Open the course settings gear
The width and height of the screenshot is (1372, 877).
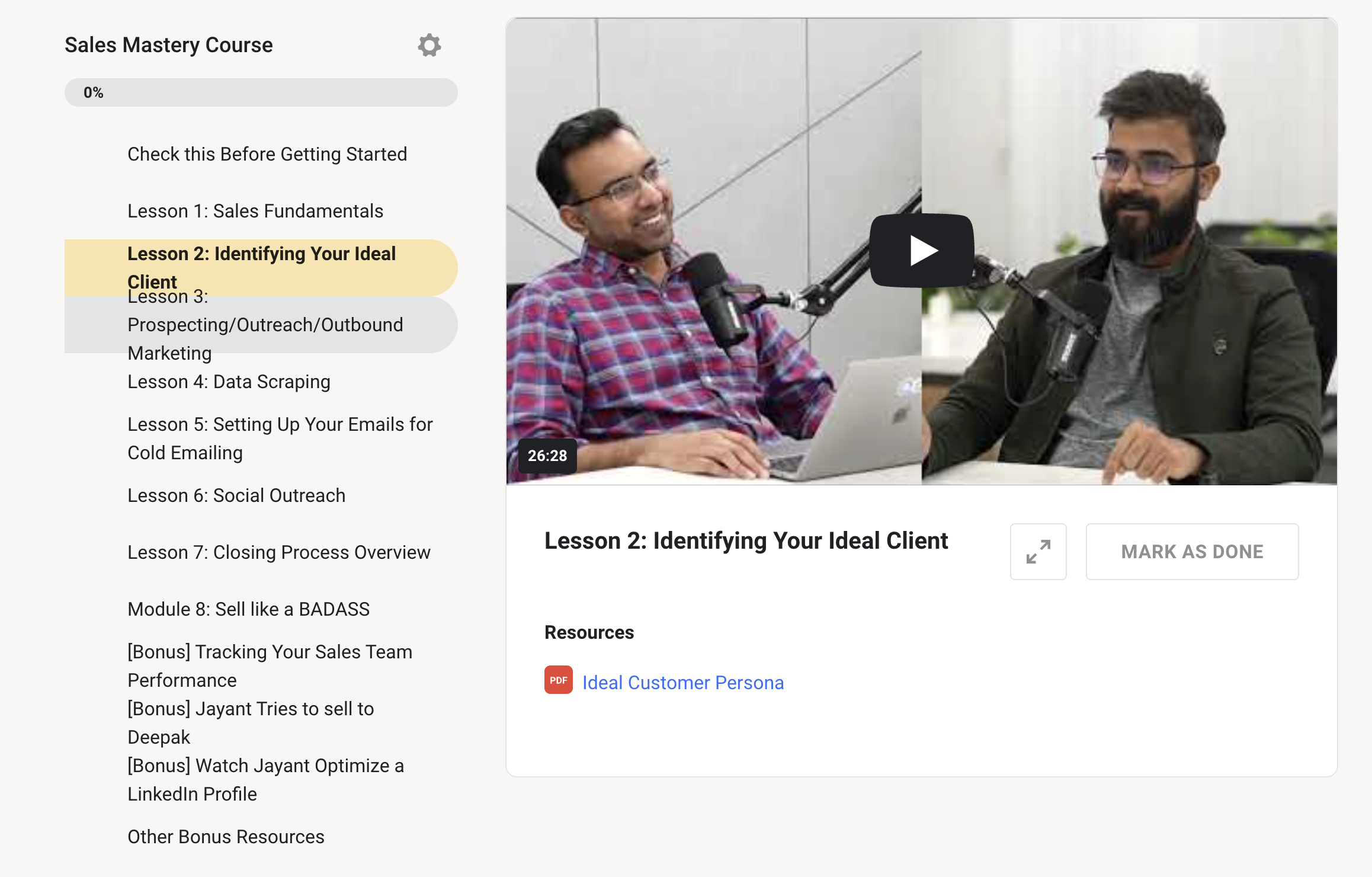tap(429, 44)
